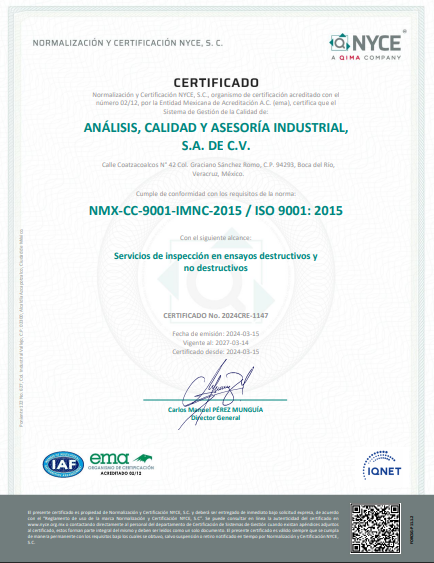
Task: Click the IQNET logo
Action: pos(382,466)
